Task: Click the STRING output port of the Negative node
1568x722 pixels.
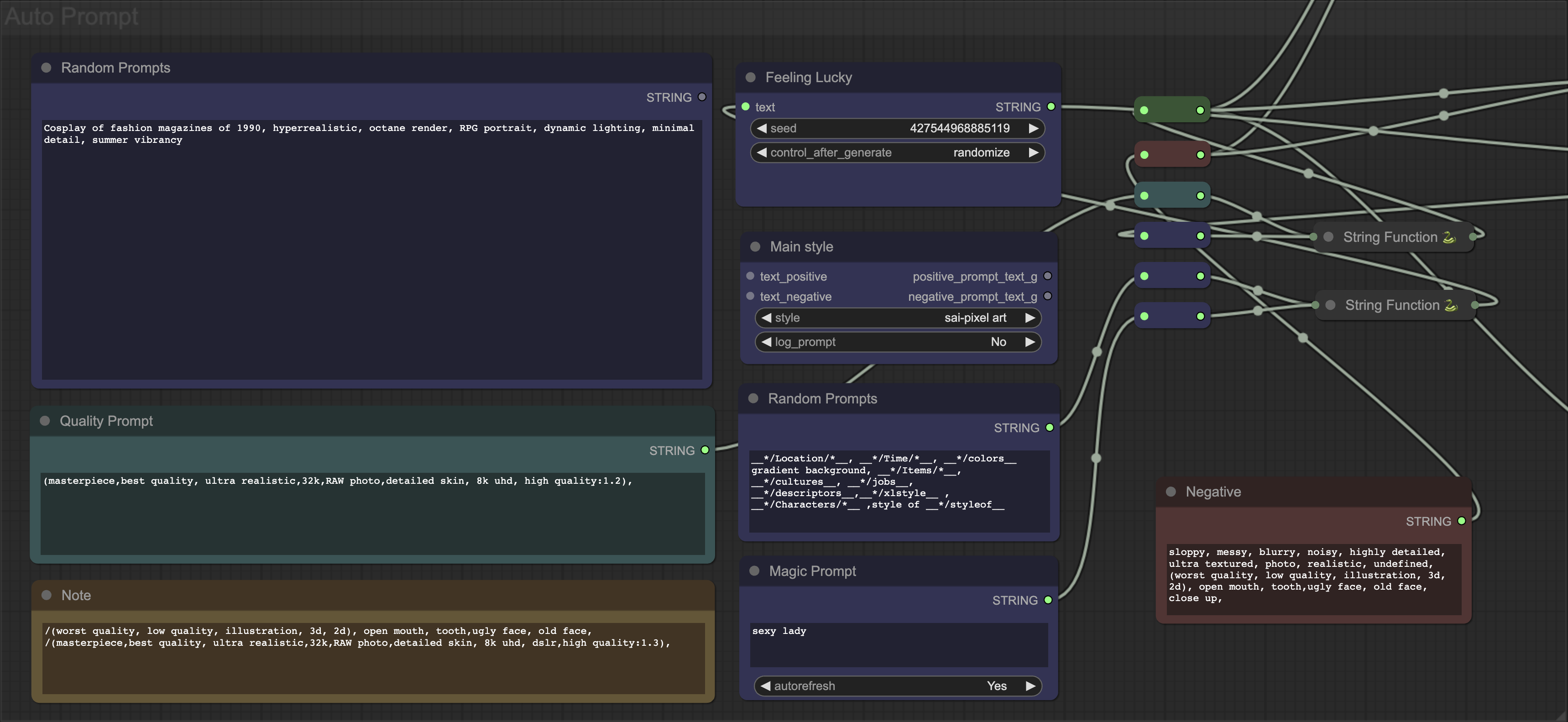Action: tap(1462, 520)
